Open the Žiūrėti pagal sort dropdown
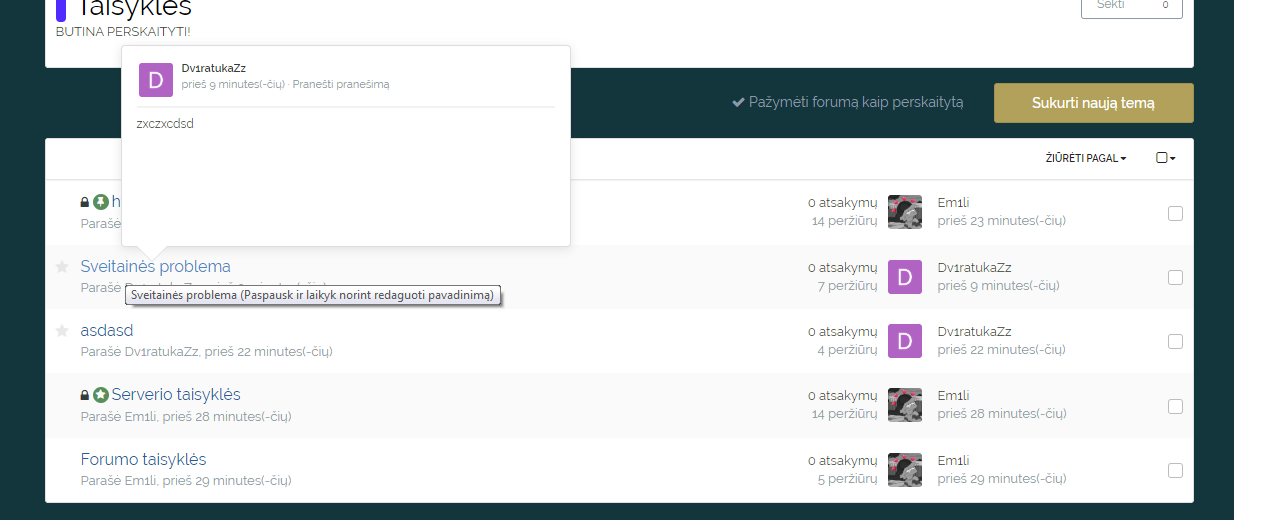The height and width of the screenshot is (520, 1263). [1086, 158]
